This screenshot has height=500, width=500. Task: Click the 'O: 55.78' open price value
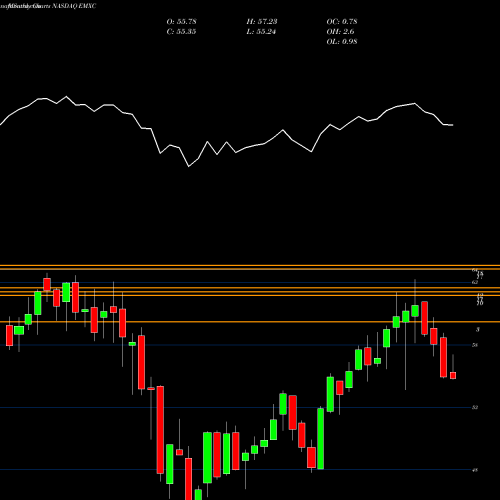click(181, 22)
